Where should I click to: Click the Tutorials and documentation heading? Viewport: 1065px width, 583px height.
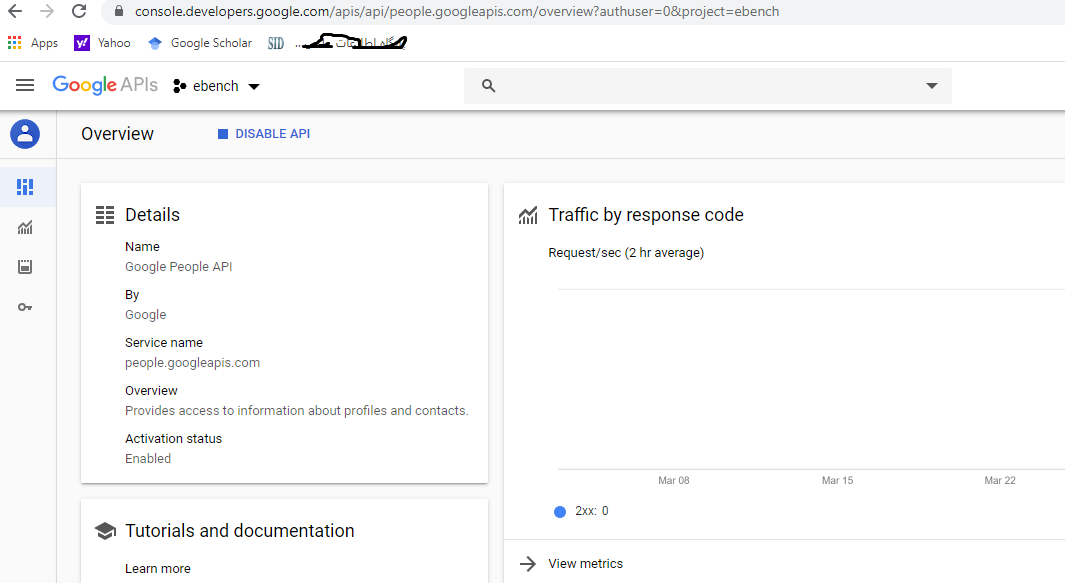pos(240,531)
